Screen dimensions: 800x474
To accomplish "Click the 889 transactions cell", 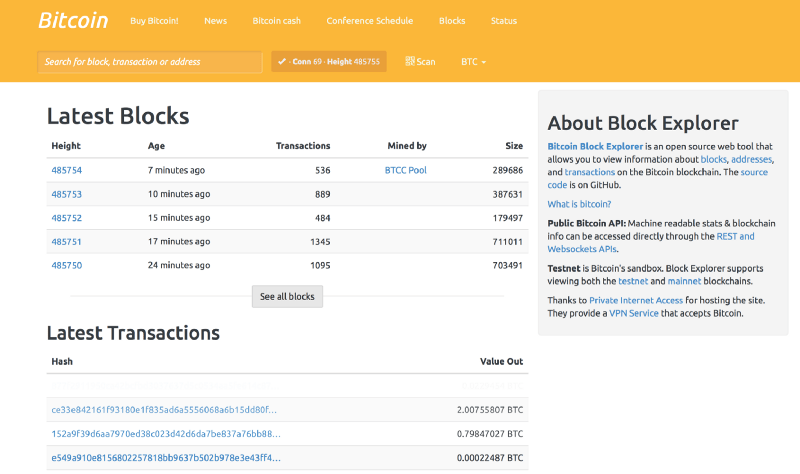I will pos(322,194).
